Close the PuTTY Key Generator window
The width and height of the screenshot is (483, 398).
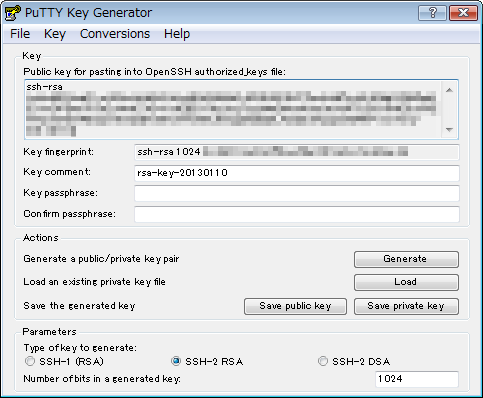pos(463,13)
